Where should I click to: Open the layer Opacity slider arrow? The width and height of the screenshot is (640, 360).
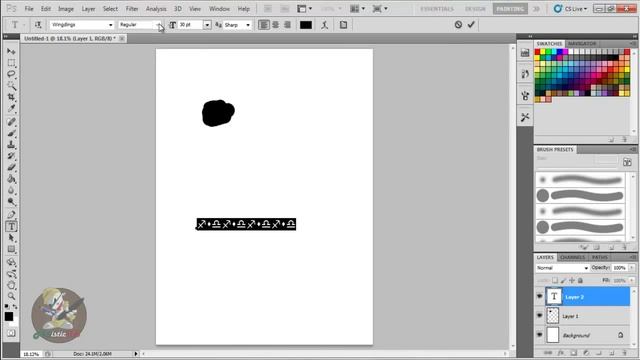(x=632, y=268)
